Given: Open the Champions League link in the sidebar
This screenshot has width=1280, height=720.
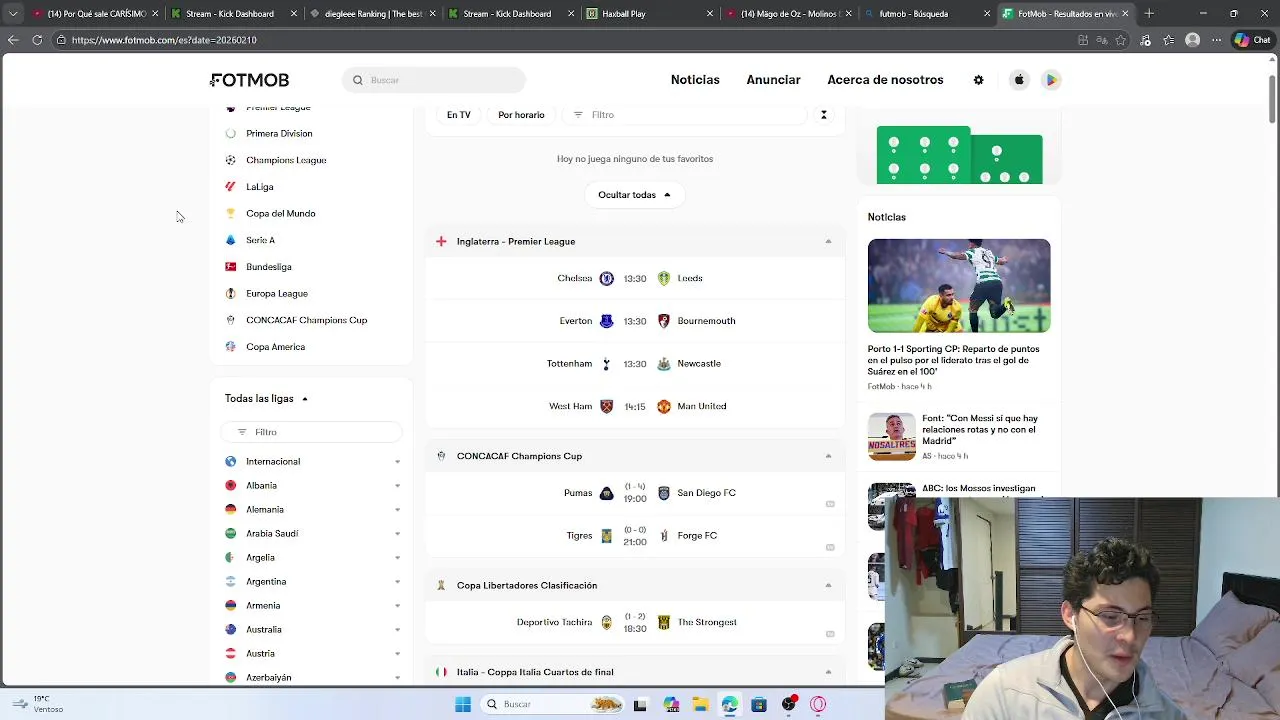Looking at the screenshot, I should 286,160.
